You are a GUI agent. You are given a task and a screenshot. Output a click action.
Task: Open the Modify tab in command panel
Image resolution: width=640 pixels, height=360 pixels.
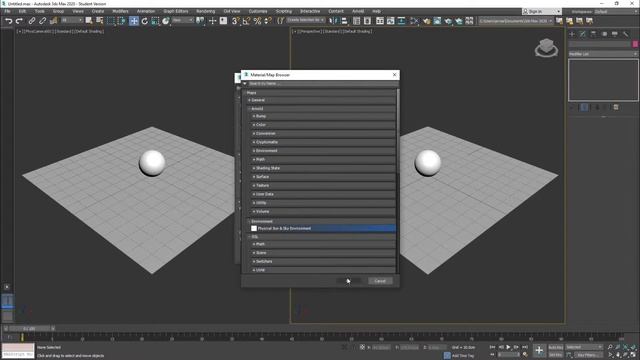582,34
